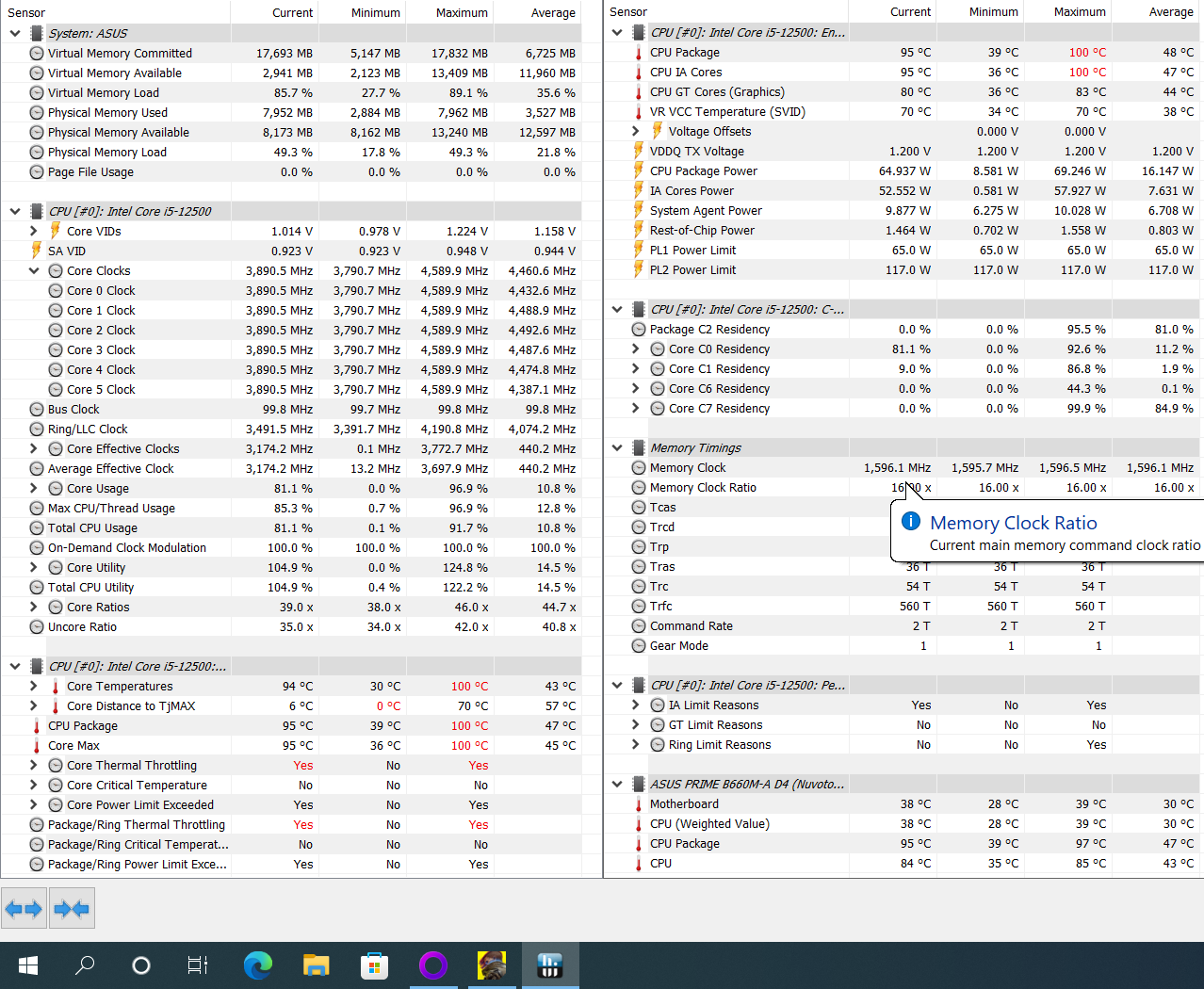The height and width of the screenshot is (989, 1204).
Task: Click left pane Maximum column header
Action: pos(450,12)
